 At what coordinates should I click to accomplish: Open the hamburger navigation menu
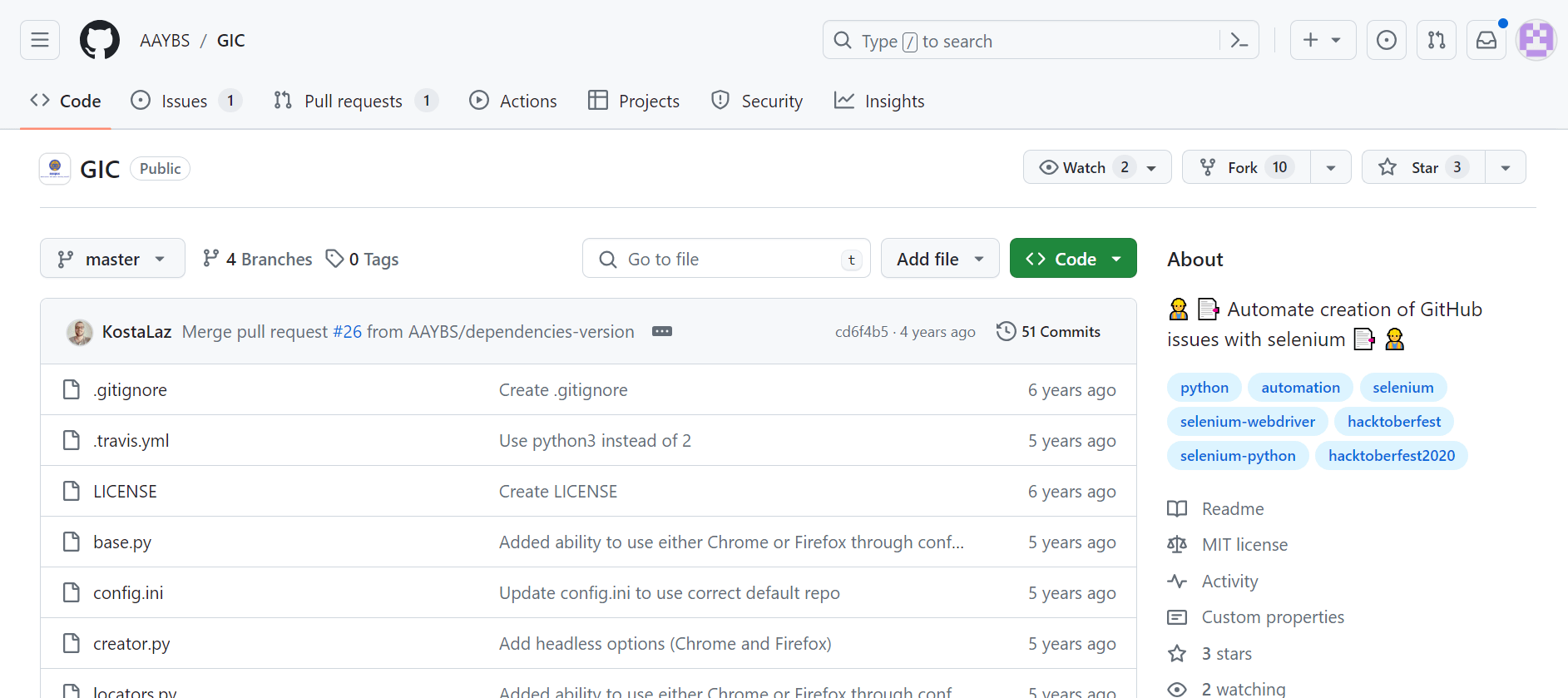click(40, 40)
